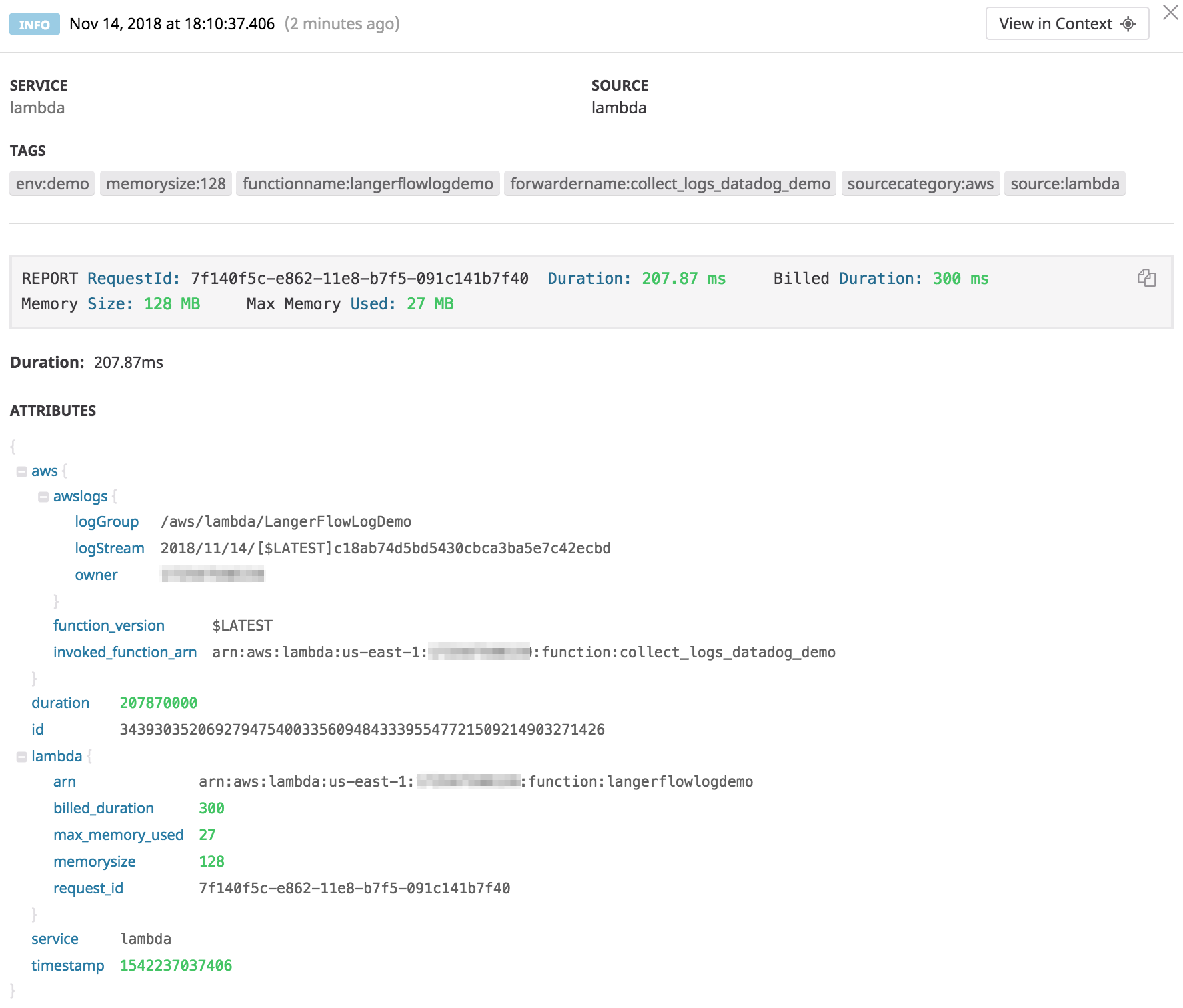Click the crosshair icon in View in Context
1183x1008 pixels.
tap(1128, 23)
